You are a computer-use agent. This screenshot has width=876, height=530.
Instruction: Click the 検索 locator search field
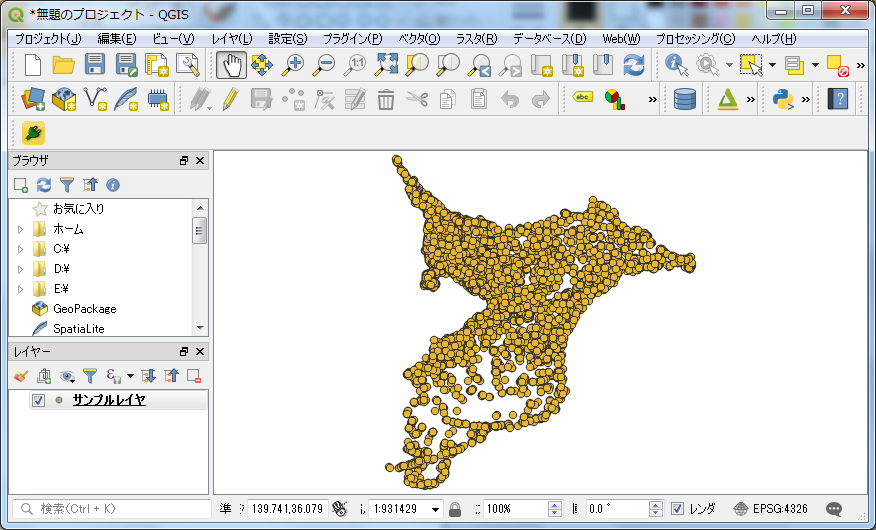(x=112, y=509)
